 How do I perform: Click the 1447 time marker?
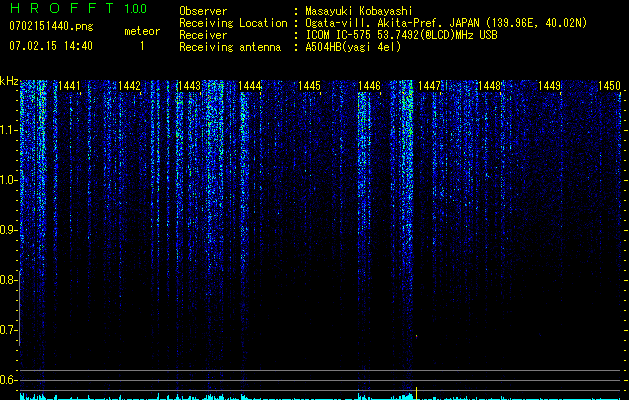point(430,86)
